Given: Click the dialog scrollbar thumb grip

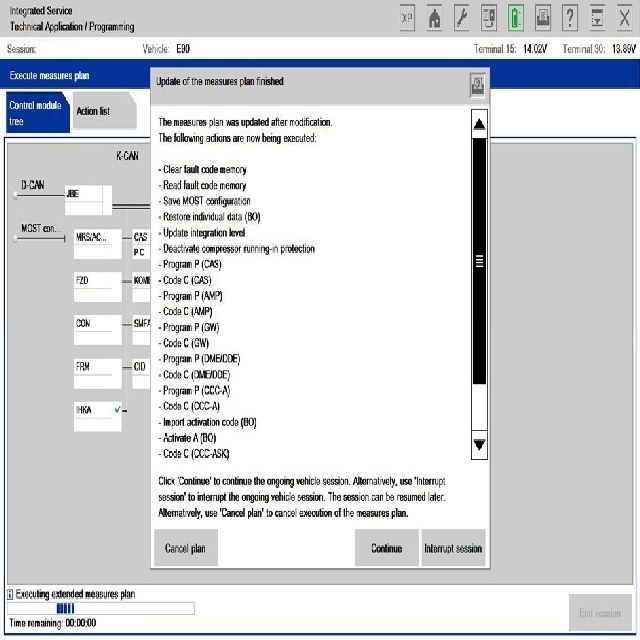Looking at the screenshot, I should click(x=479, y=261).
